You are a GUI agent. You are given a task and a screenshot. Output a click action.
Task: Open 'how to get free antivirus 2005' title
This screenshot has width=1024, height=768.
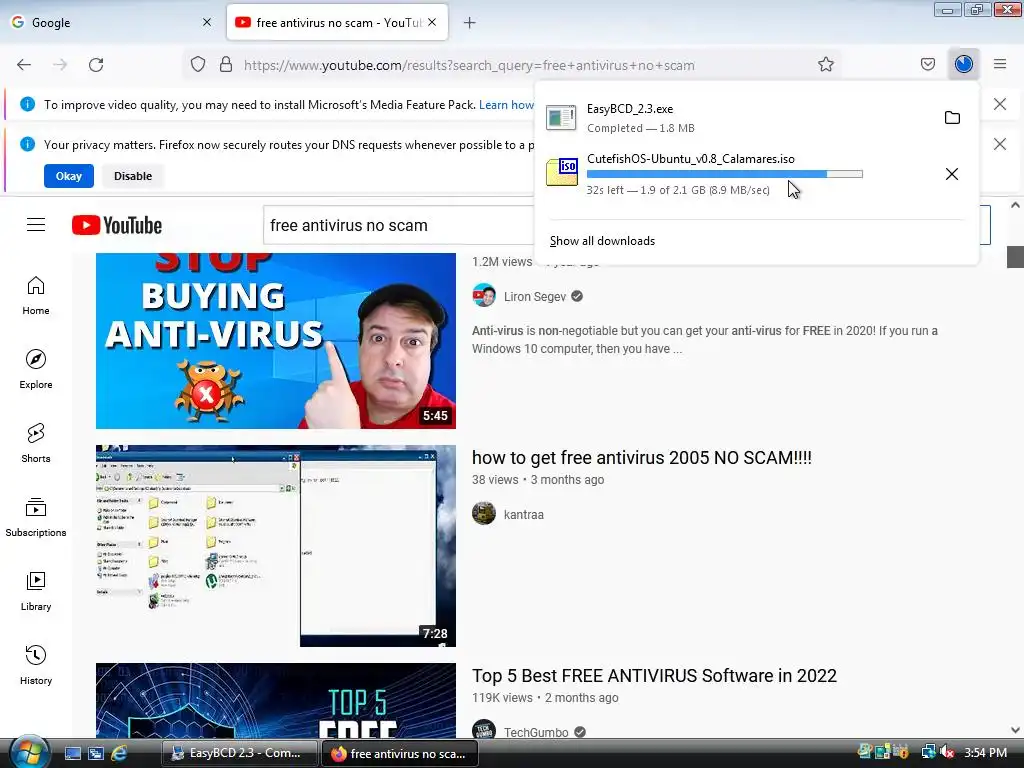tap(641, 458)
